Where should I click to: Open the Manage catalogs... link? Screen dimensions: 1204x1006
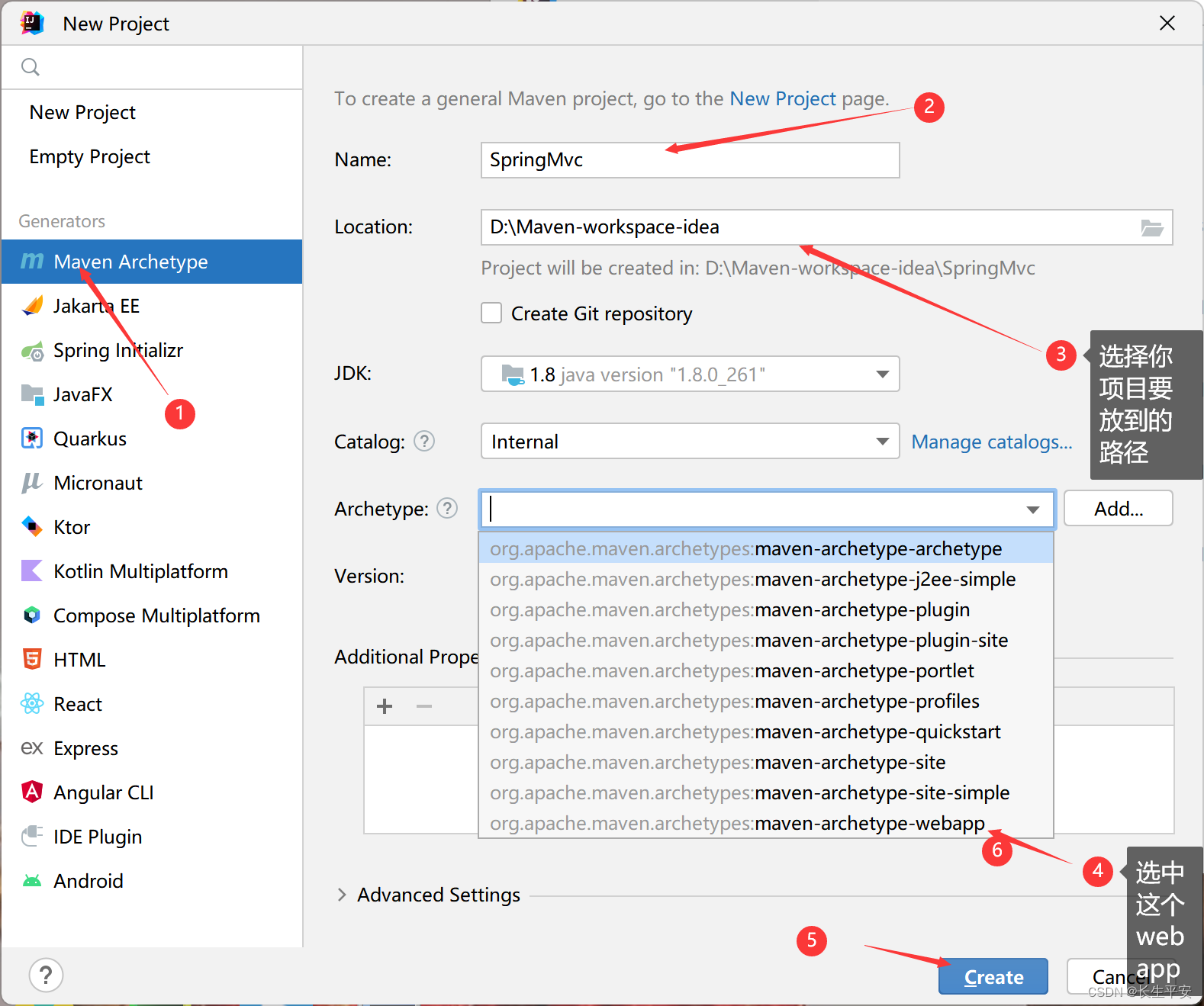[992, 442]
